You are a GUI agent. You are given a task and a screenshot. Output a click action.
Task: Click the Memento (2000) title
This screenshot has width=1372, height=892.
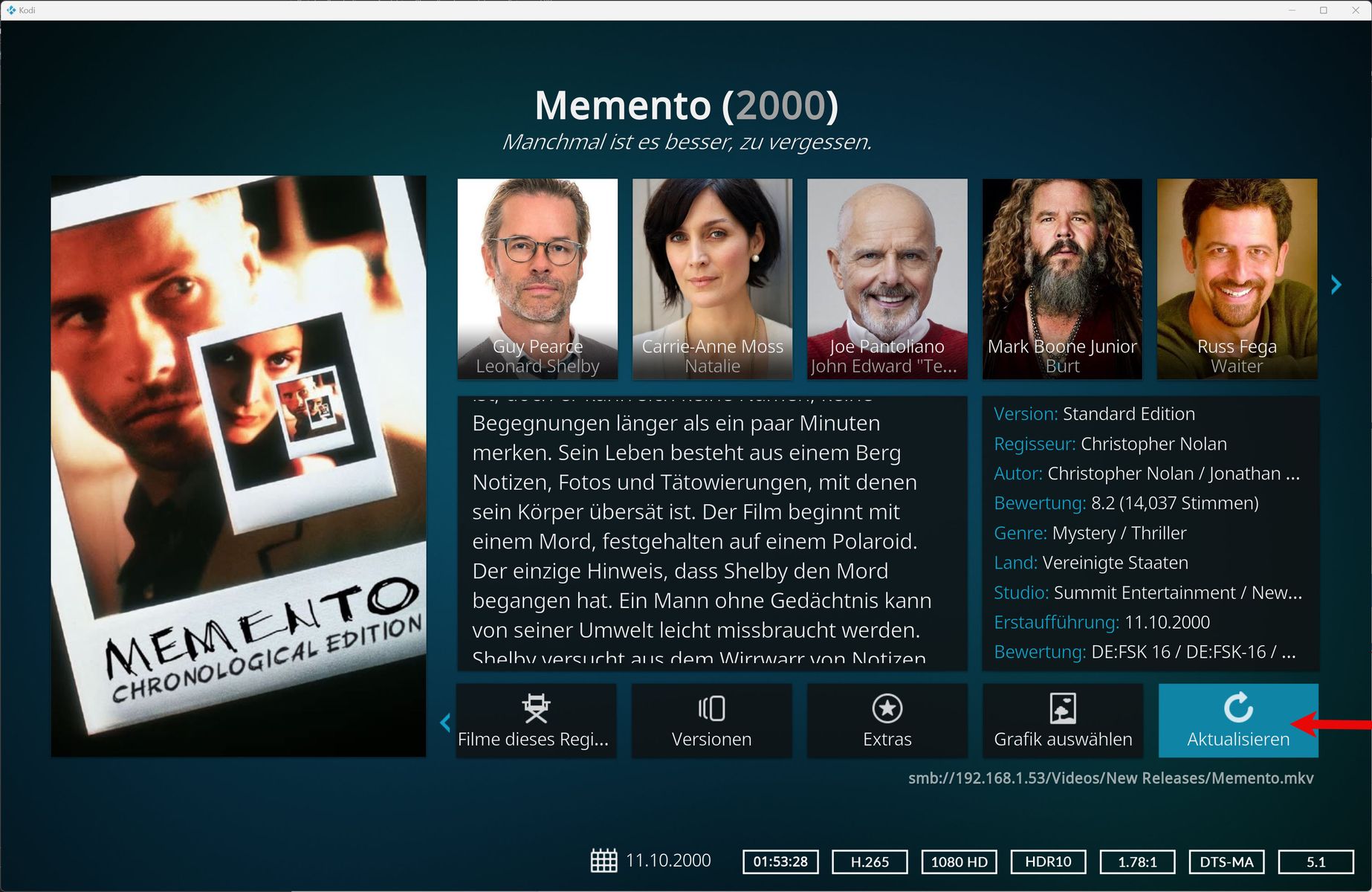coord(686,105)
